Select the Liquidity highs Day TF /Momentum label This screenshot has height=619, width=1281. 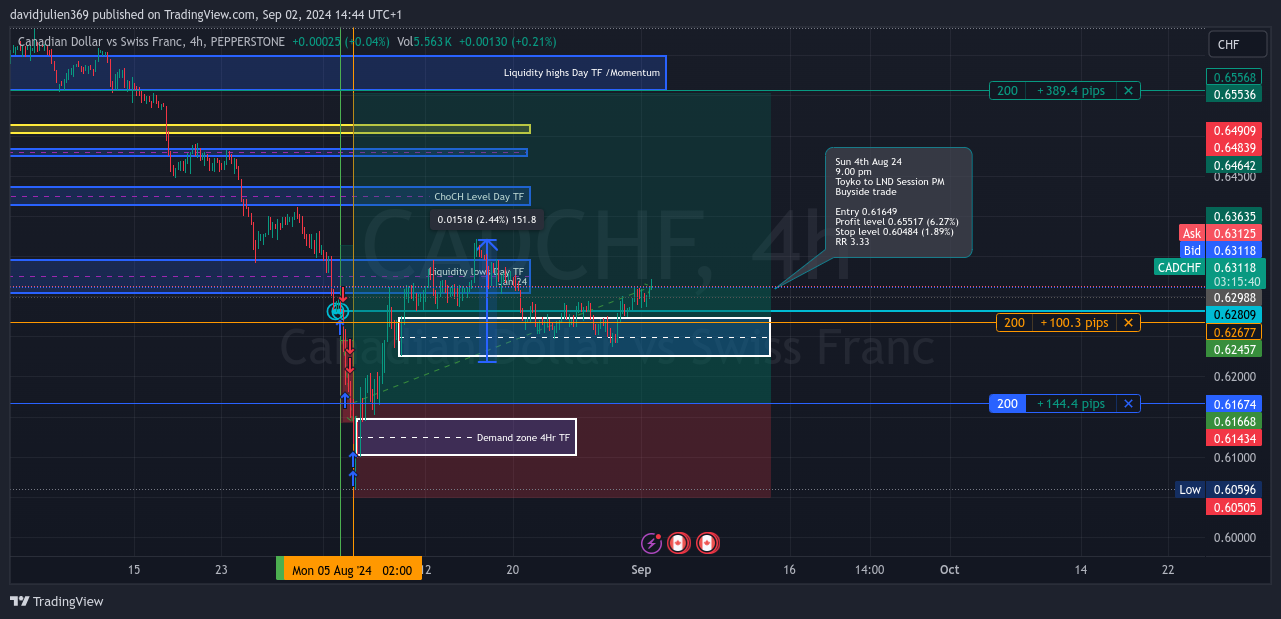[582, 73]
